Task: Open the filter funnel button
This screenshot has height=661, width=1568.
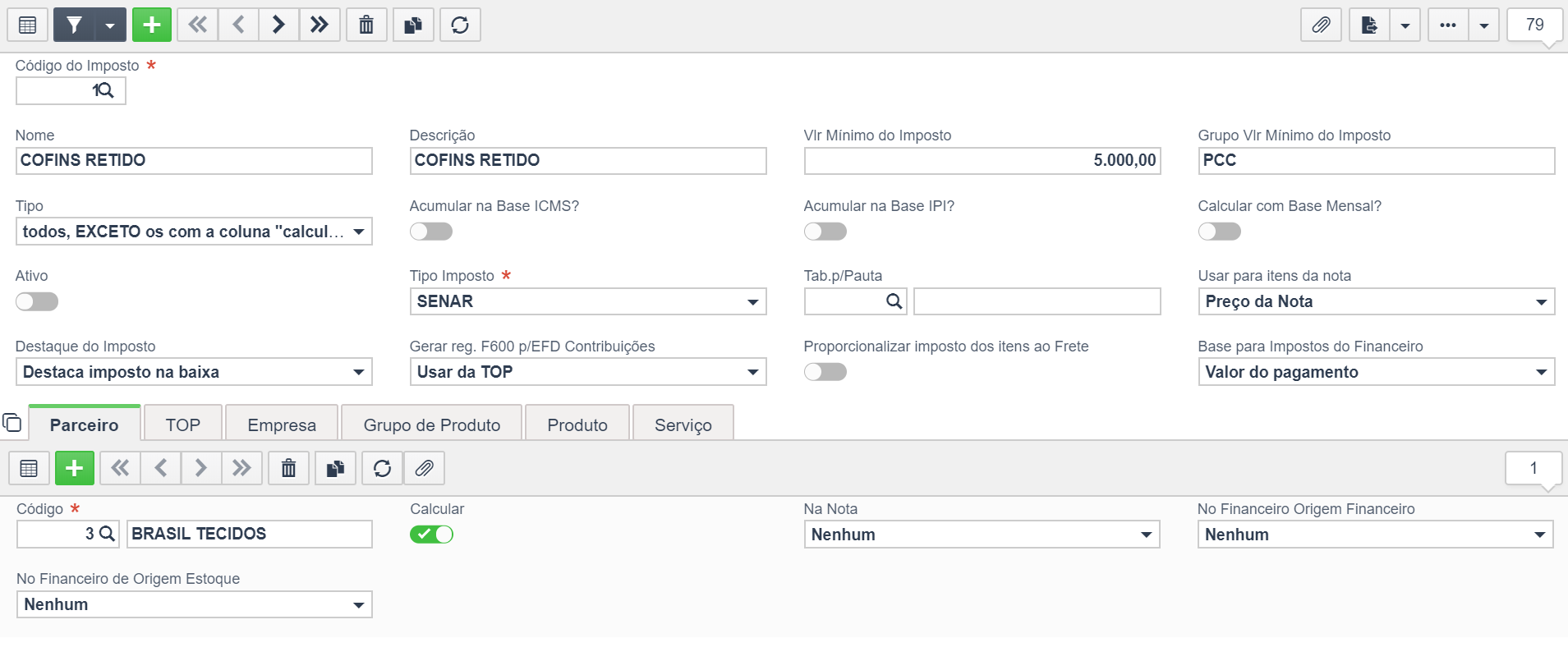Action: (74, 25)
